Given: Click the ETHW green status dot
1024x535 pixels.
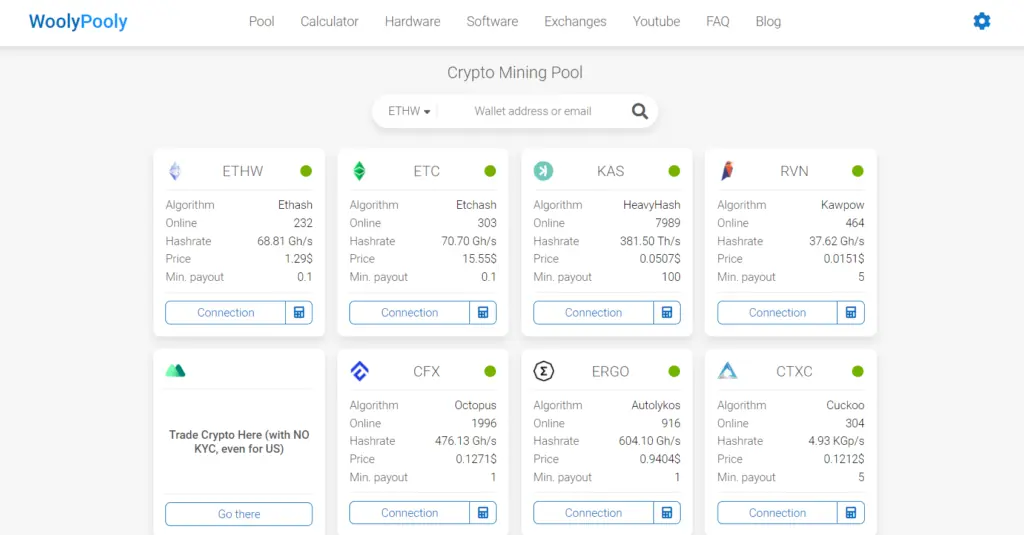Looking at the screenshot, I should tap(306, 171).
